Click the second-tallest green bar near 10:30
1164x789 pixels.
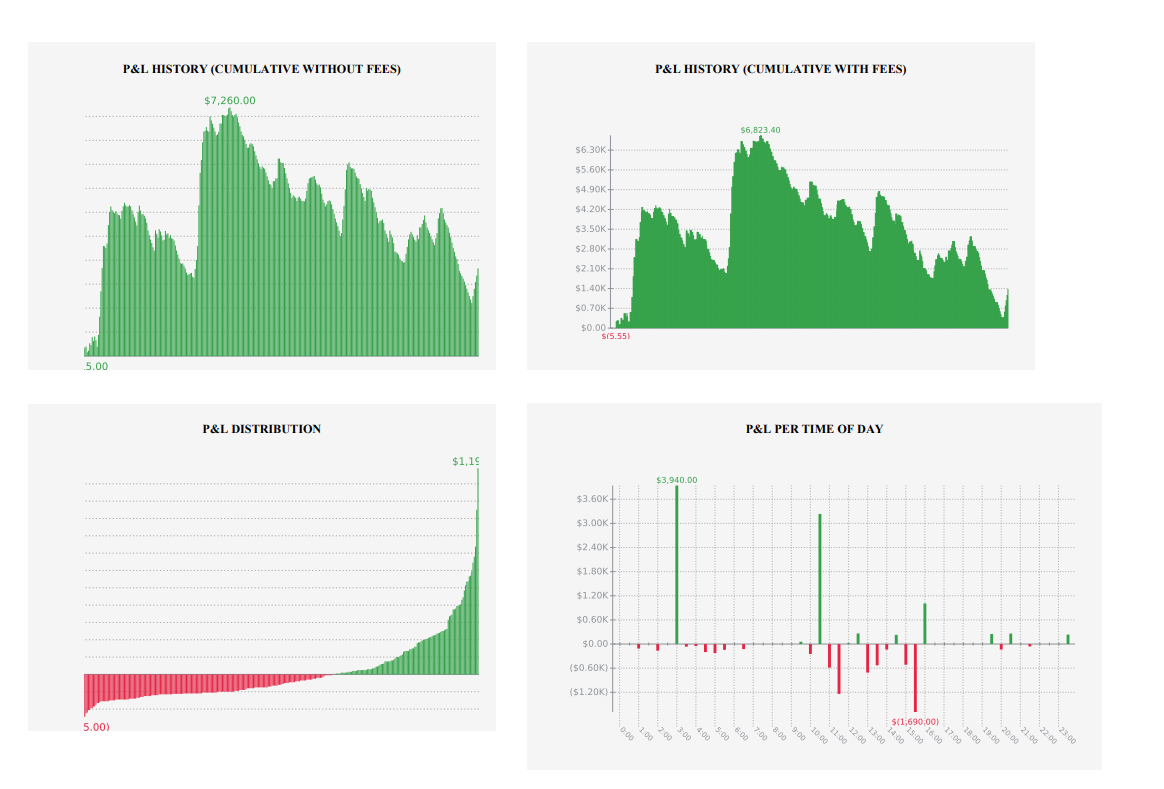tap(820, 579)
